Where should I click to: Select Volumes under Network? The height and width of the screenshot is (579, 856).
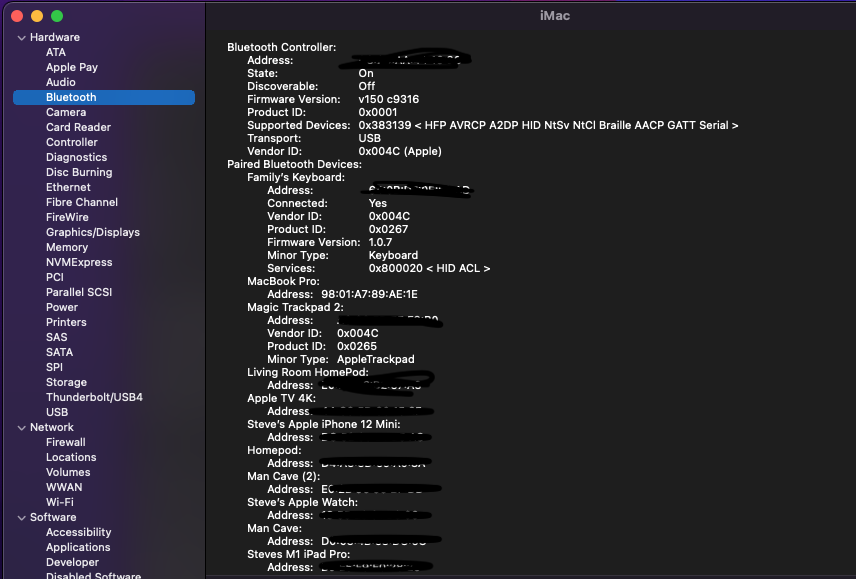click(x=68, y=473)
